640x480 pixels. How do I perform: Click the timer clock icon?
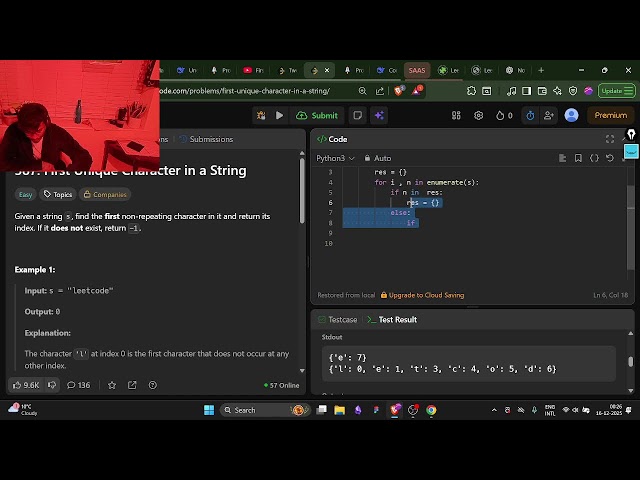point(530,115)
